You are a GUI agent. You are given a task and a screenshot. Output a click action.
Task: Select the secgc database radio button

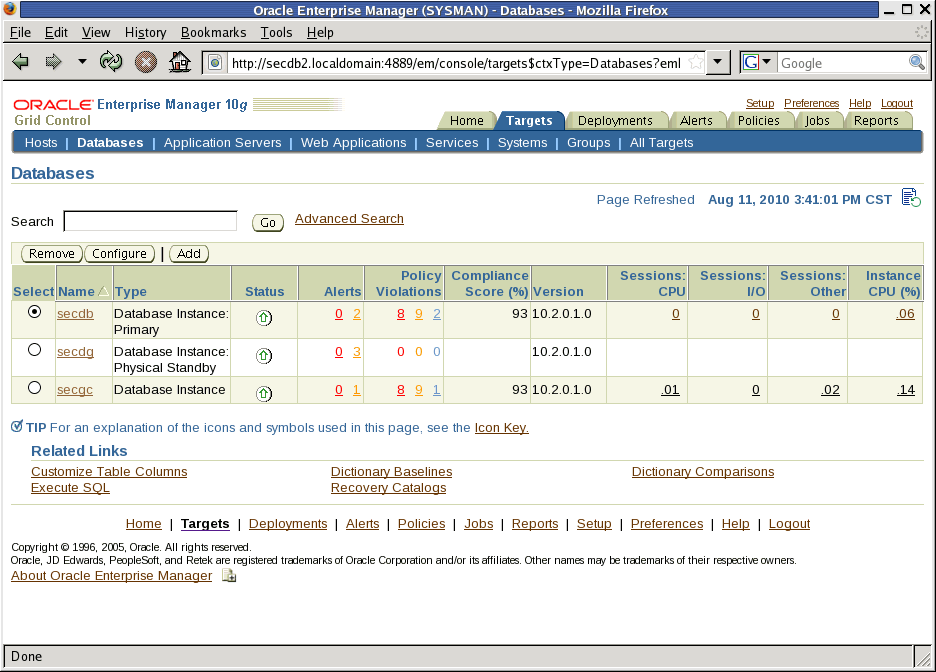pos(35,388)
